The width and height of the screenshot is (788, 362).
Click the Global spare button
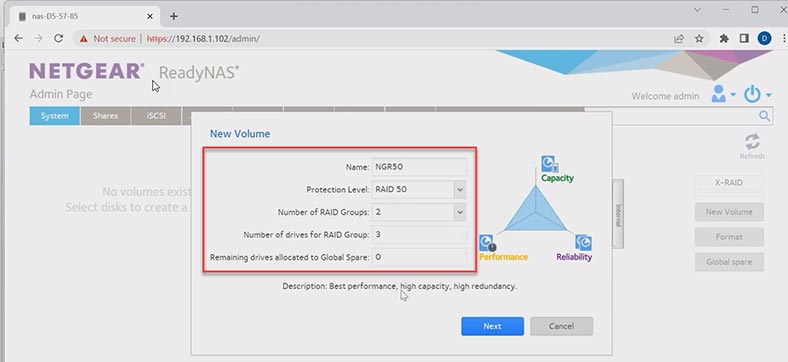729,262
